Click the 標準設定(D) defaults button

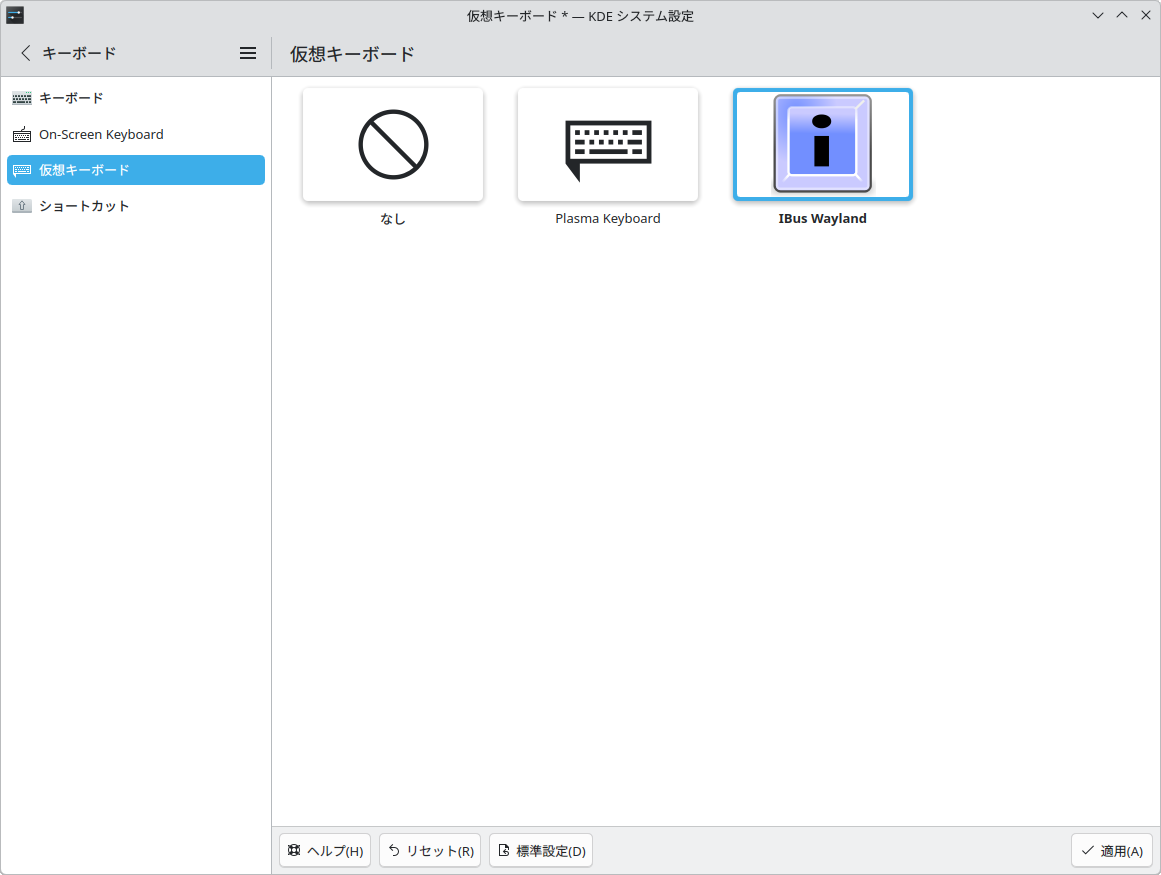(x=541, y=851)
